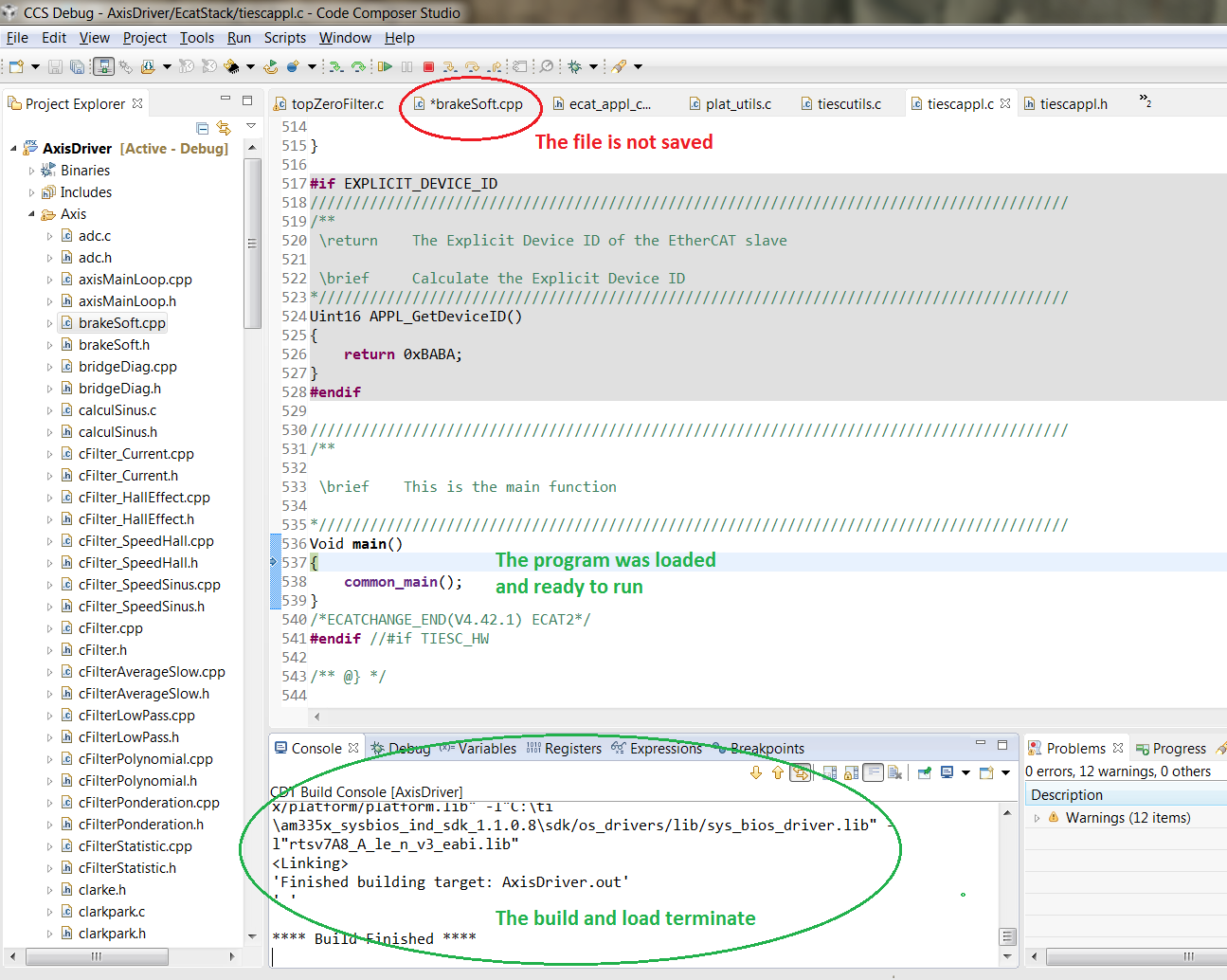Open Display Selected Console dropdown arrow
The image size is (1227, 980).
click(x=965, y=772)
